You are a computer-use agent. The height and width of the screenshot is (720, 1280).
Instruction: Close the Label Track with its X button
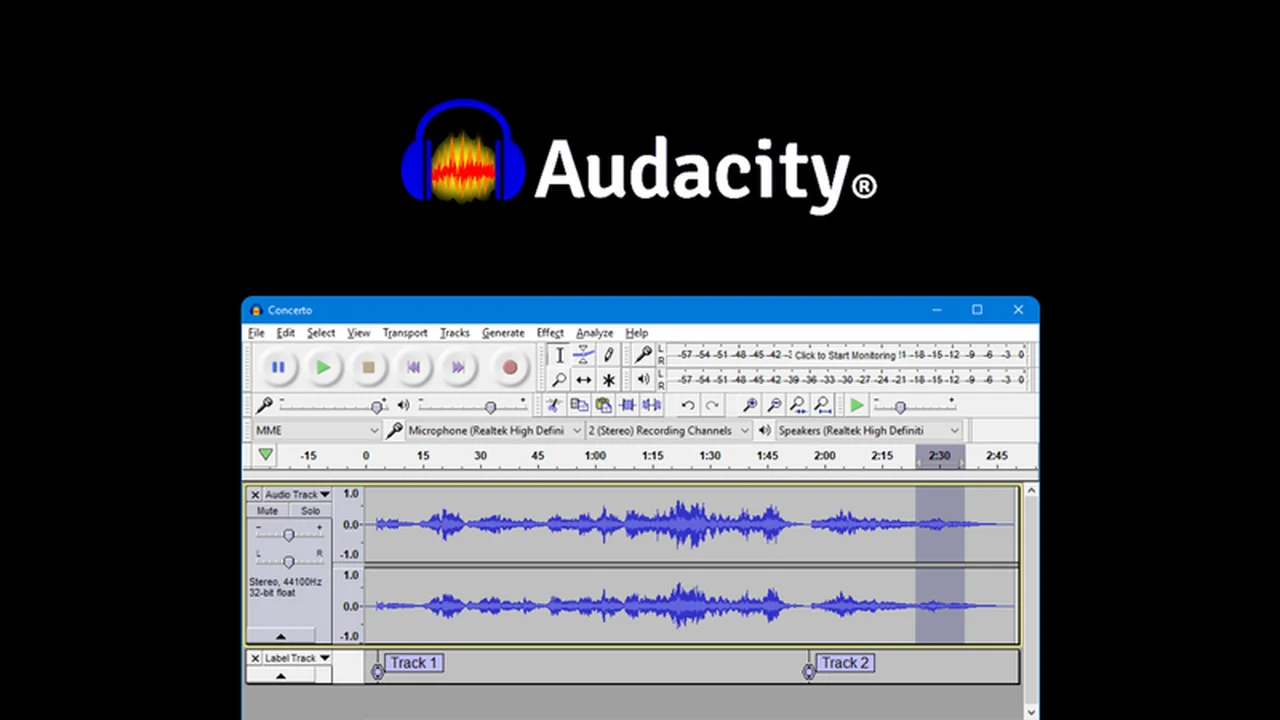255,658
